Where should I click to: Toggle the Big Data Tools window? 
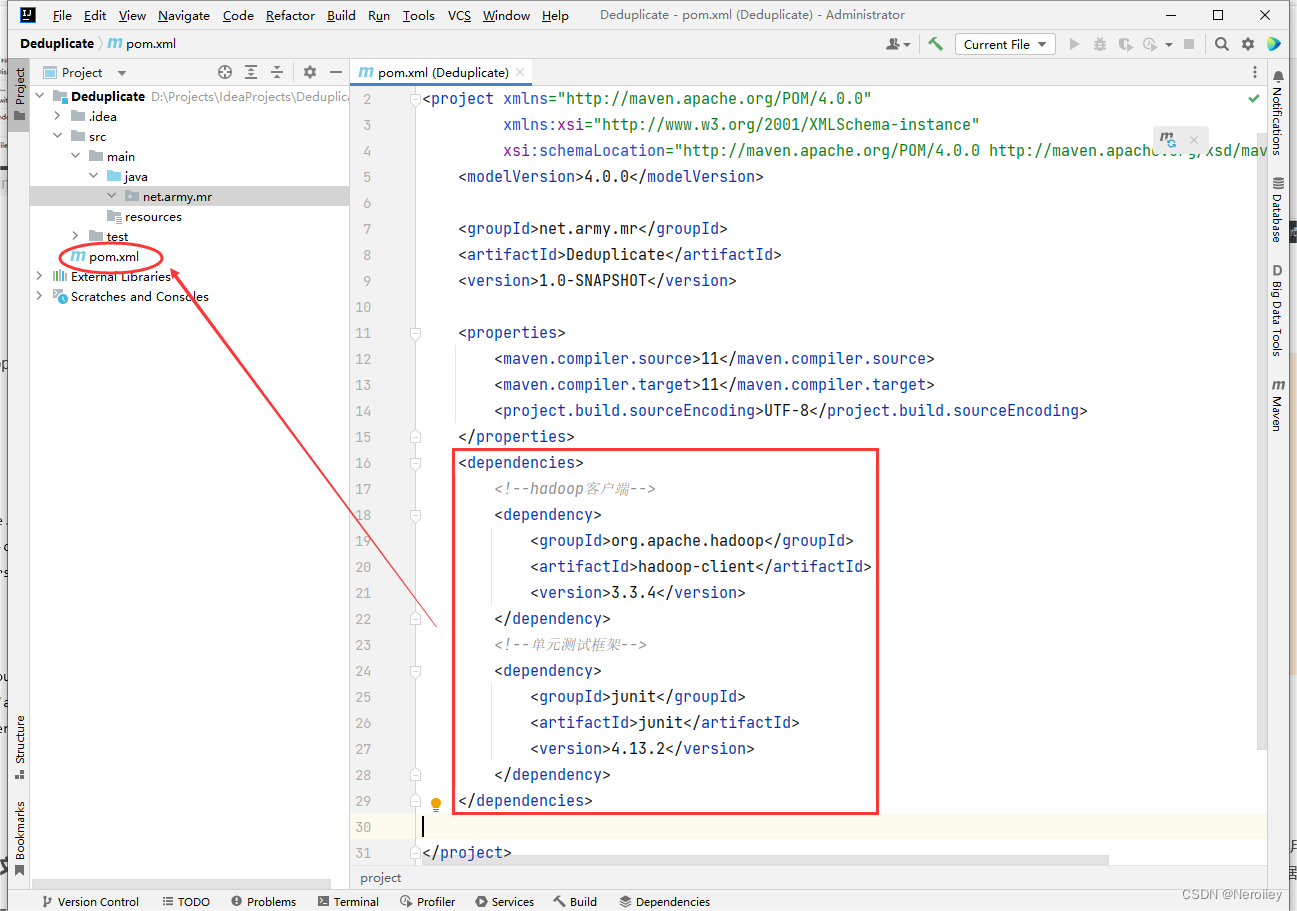[1278, 310]
